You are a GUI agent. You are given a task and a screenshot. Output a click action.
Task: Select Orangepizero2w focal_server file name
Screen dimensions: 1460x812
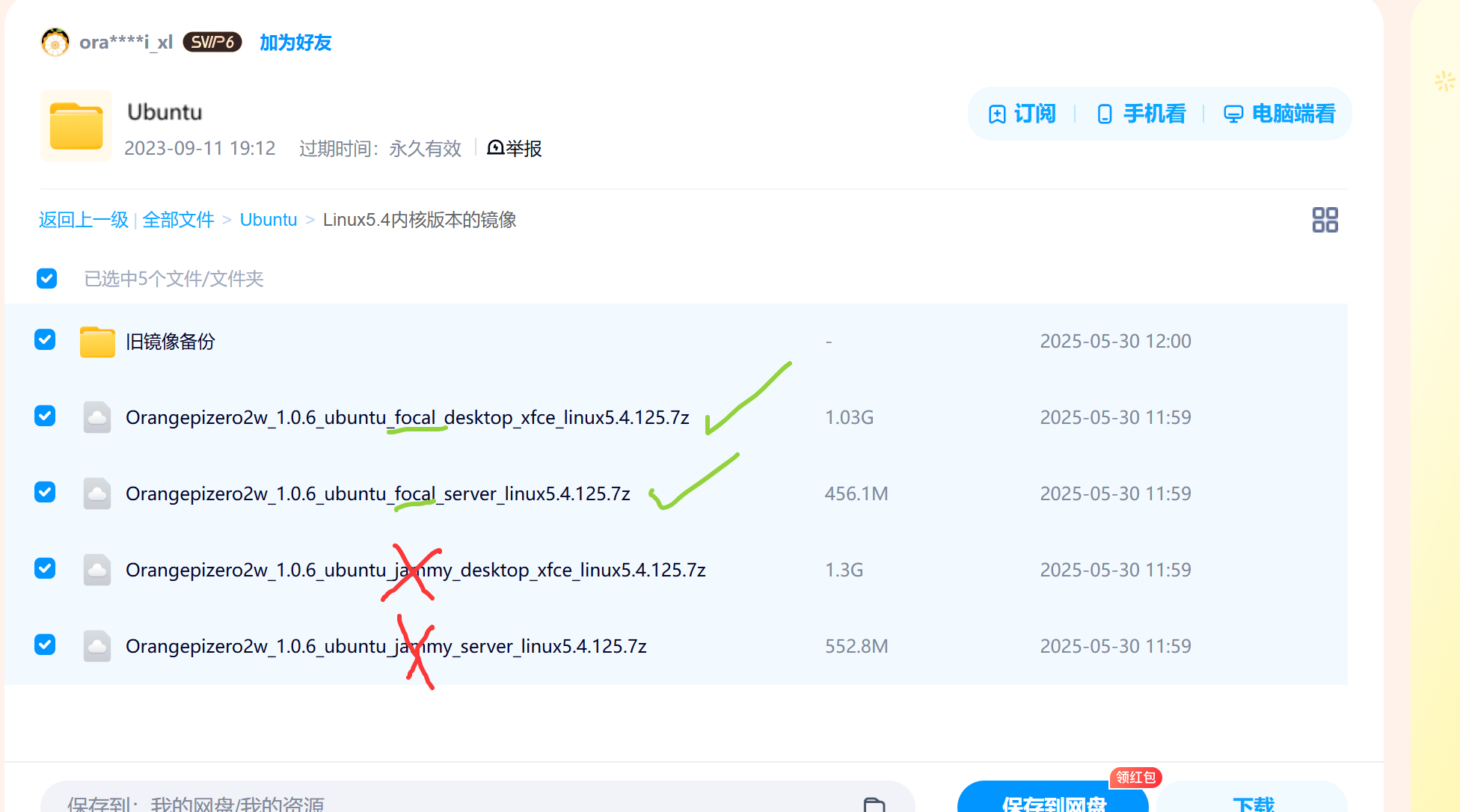pos(378,493)
